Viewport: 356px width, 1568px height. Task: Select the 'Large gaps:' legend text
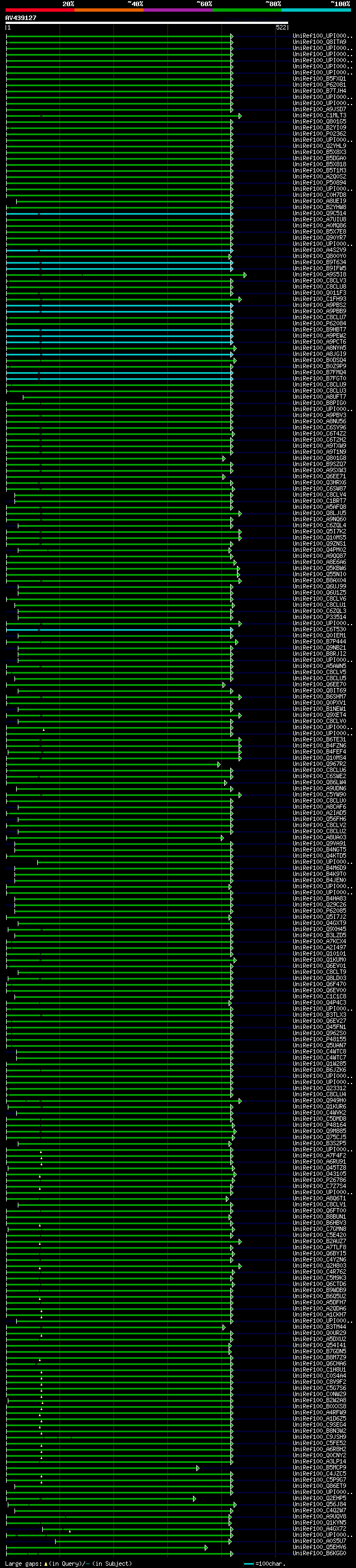(x=23, y=1563)
